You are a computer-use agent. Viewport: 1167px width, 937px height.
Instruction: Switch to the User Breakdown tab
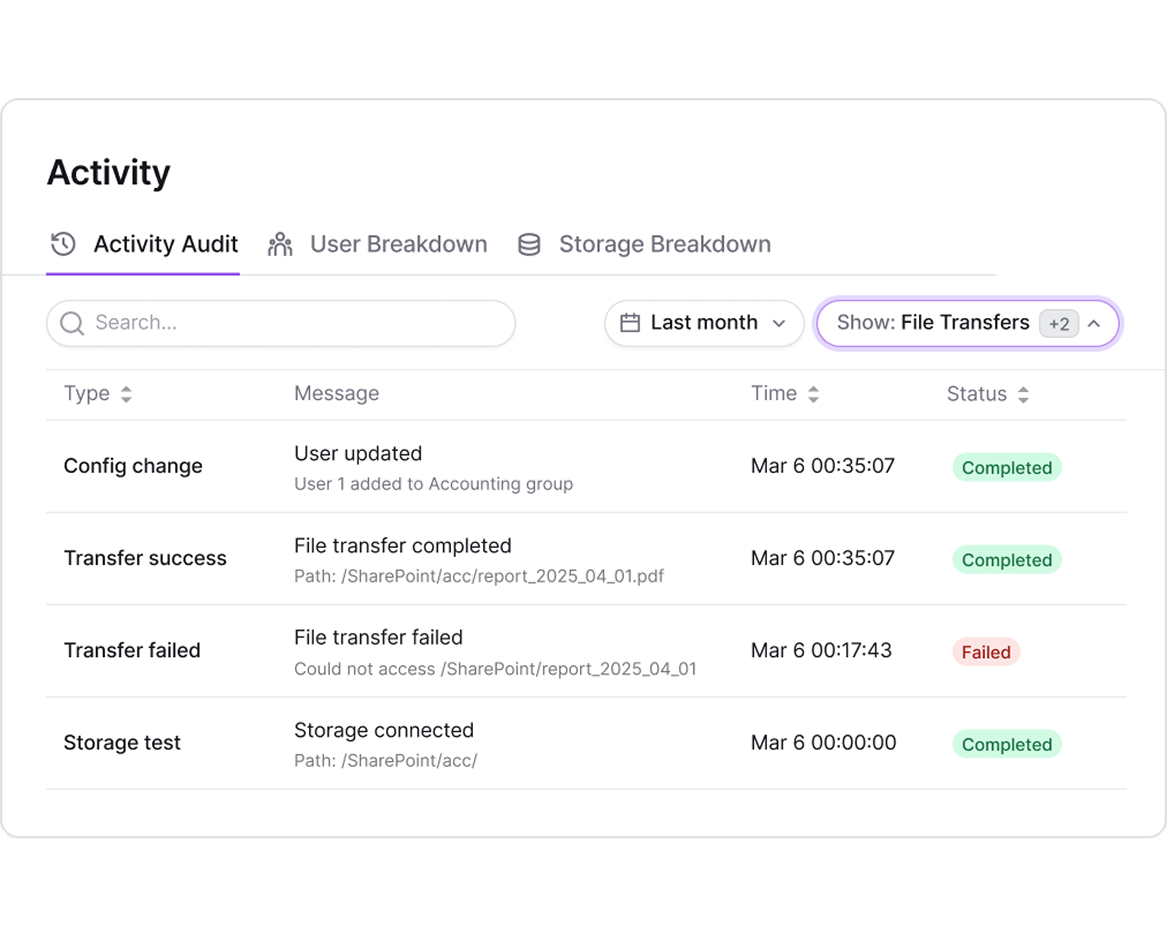(x=398, y=244)
